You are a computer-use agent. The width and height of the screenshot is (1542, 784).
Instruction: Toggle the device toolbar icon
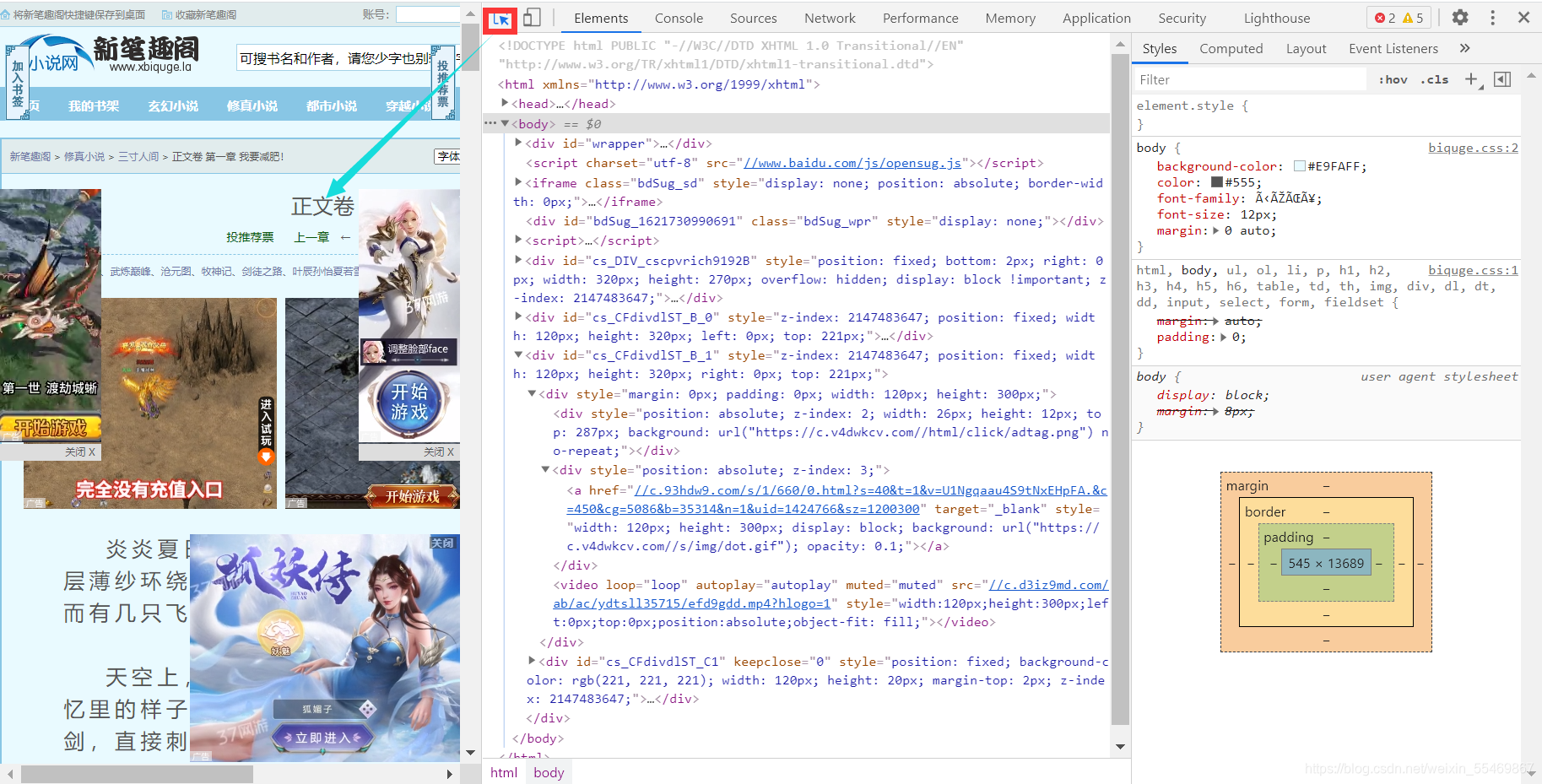click(x=532, y=18)
